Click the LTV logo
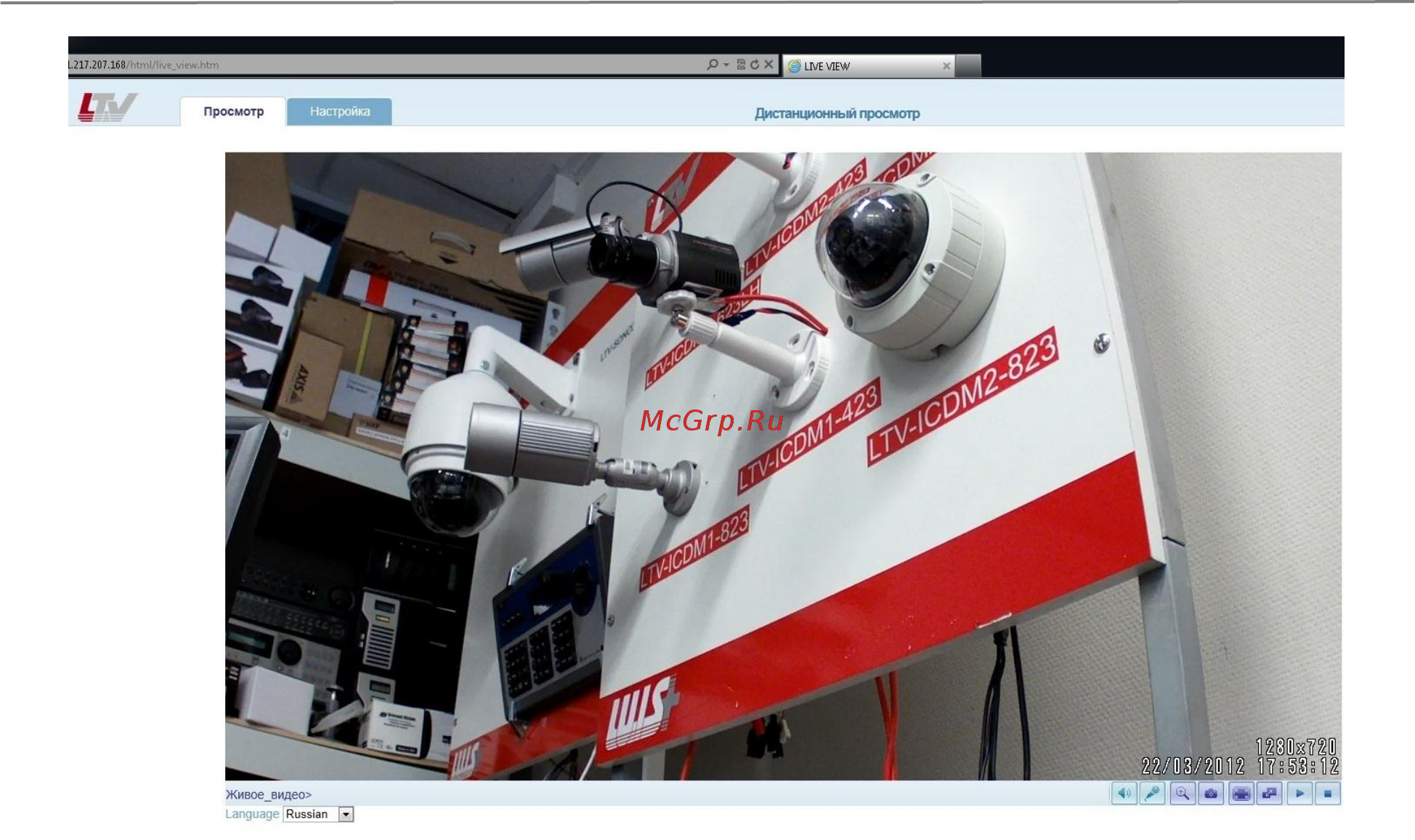 pyautogui.click(x=108, y=107)
